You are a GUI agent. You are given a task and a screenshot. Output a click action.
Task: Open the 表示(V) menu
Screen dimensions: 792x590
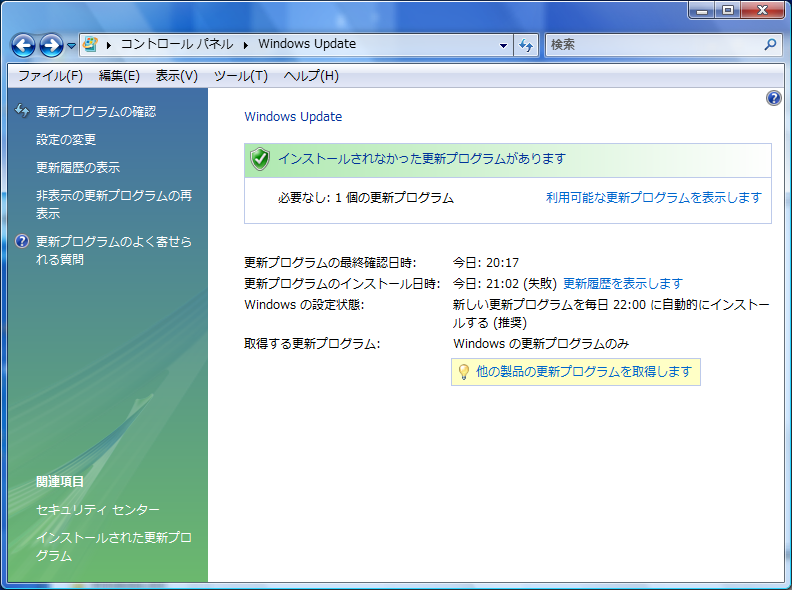point(177,76)
